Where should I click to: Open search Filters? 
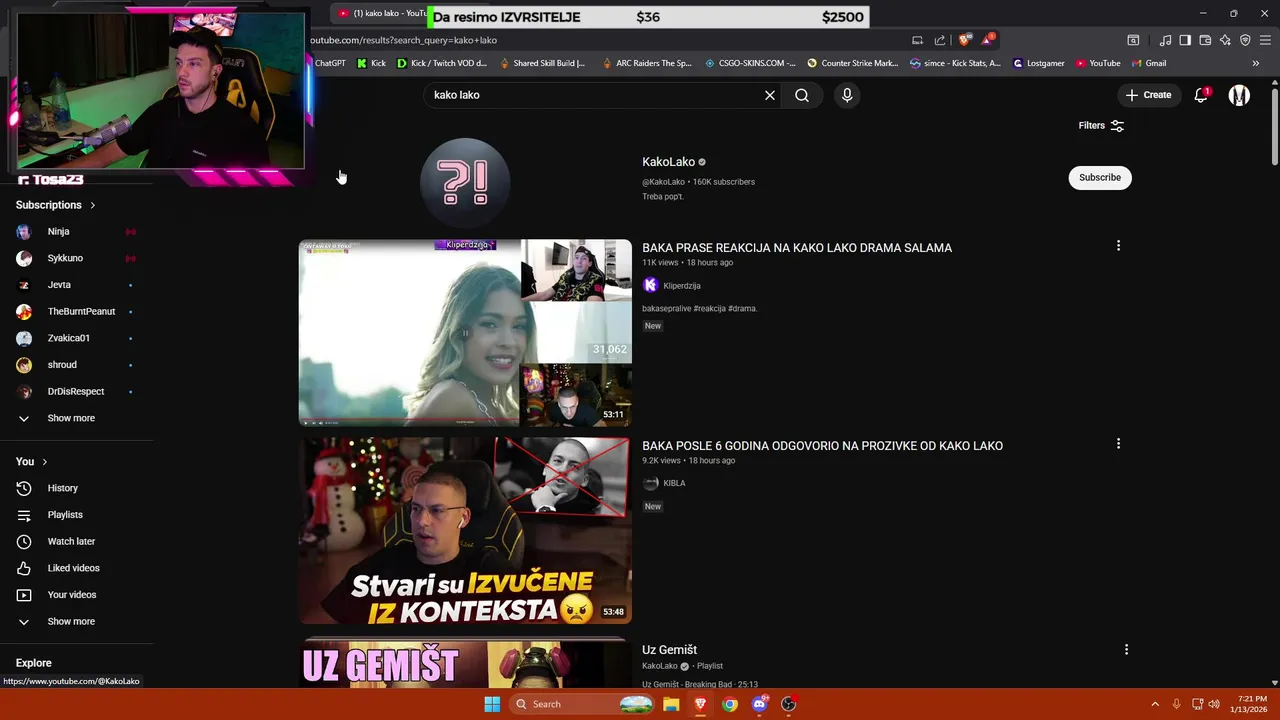[x=1101, y=125]
